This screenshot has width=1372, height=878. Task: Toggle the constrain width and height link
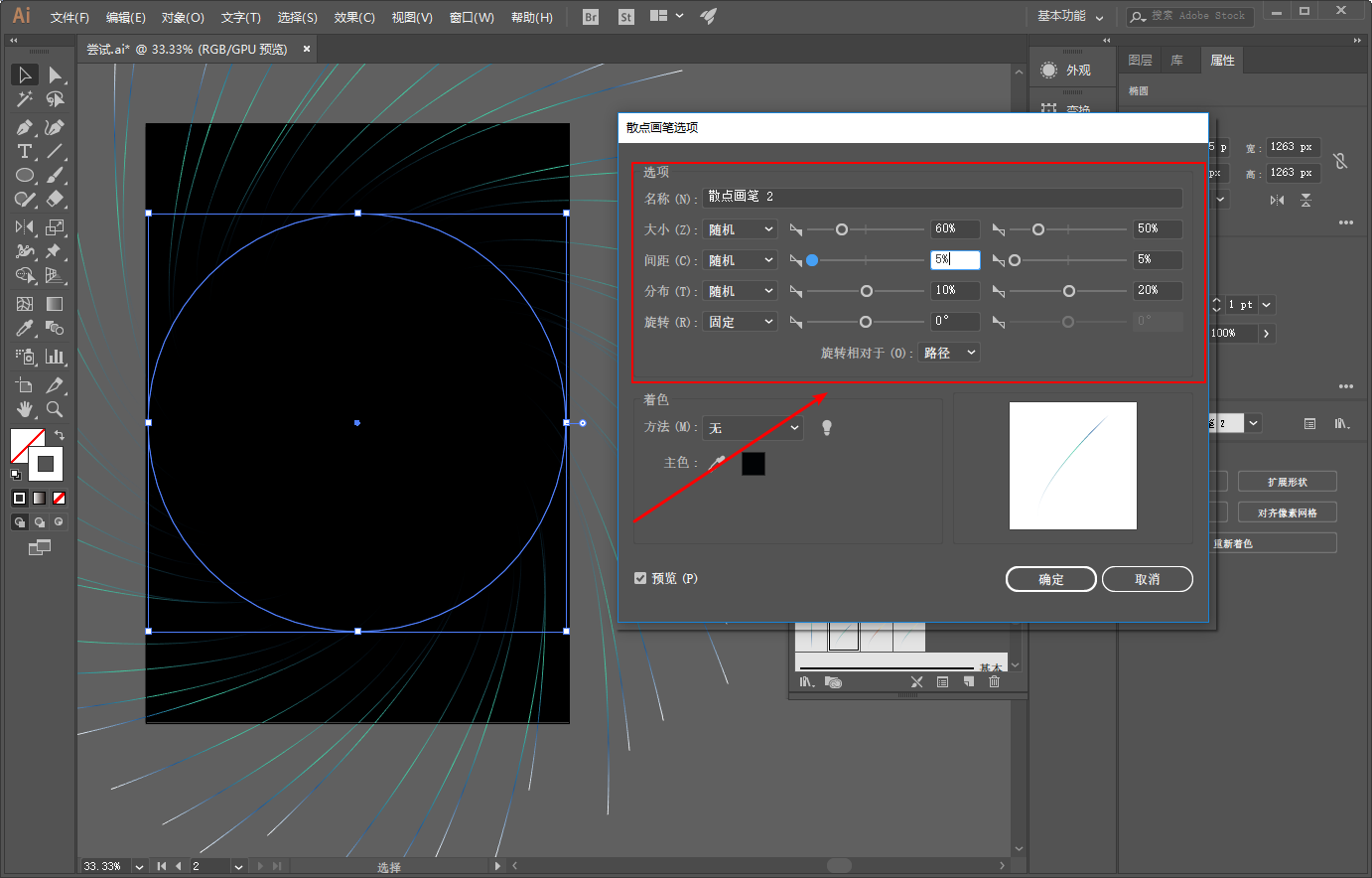coord(1340,160)
